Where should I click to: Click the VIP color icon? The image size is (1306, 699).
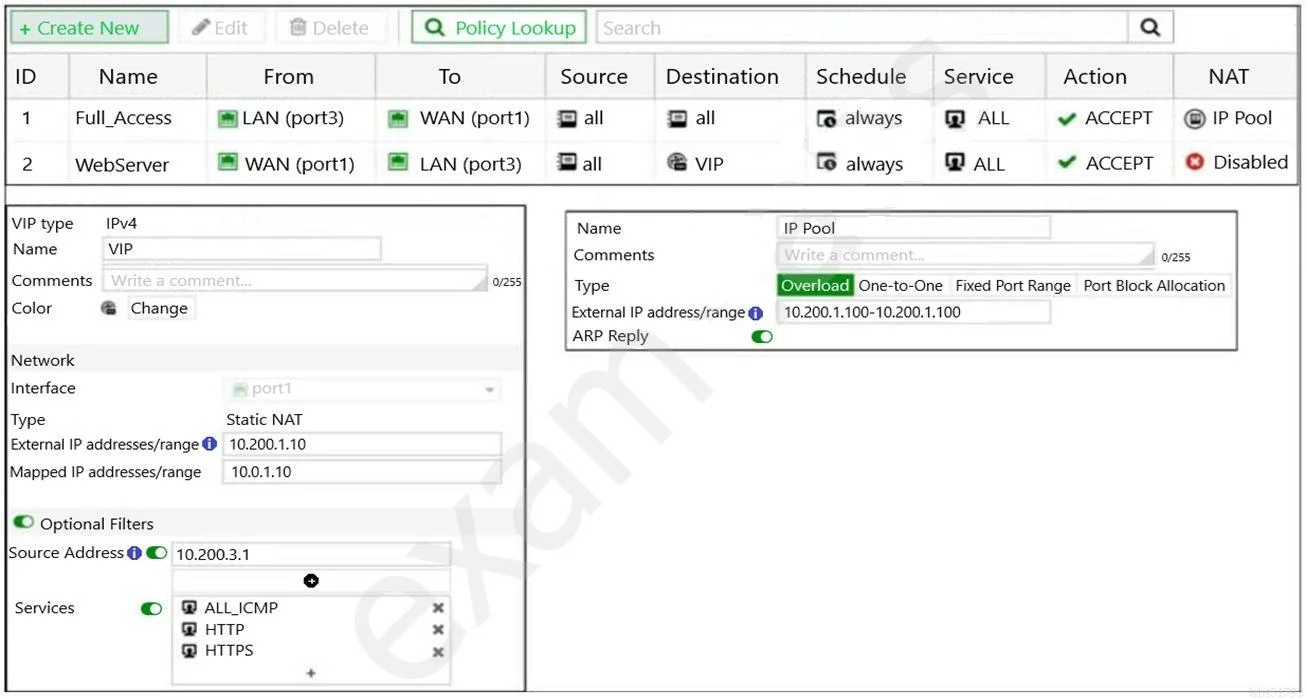point(109,308)
